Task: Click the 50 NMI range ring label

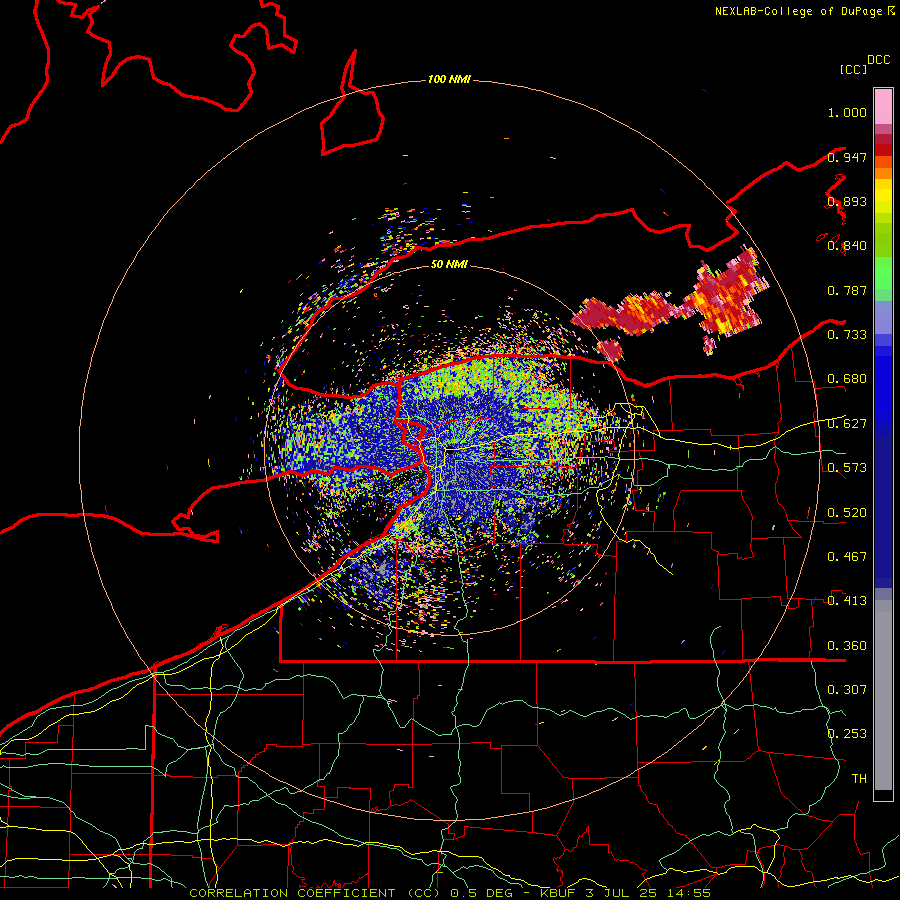Action: pyautogui.click(x=449, y=264)
